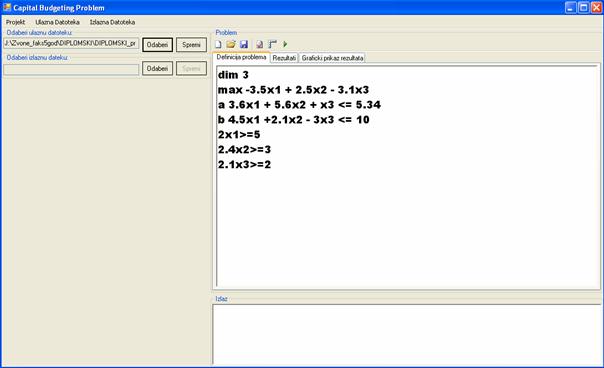Viewport: 604px width, 368px height.
Task: Click Spremi next to input file path
Action: [x=191, y=45]
